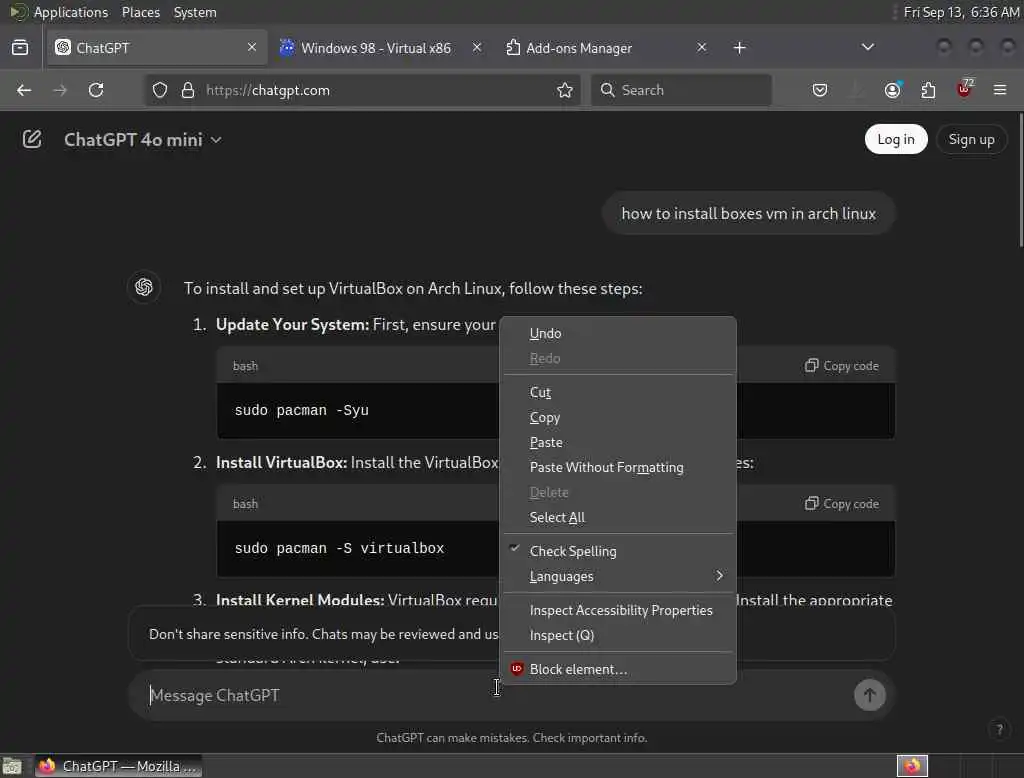Close the Windows 98 - Virtual x86 tab
The width and height of the screenshot is (1024, 778).
(x=477, y=47)
